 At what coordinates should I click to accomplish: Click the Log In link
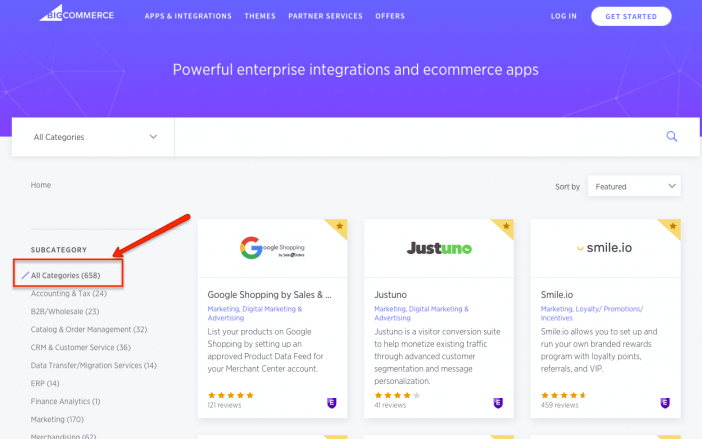click(x=564, y=16)
